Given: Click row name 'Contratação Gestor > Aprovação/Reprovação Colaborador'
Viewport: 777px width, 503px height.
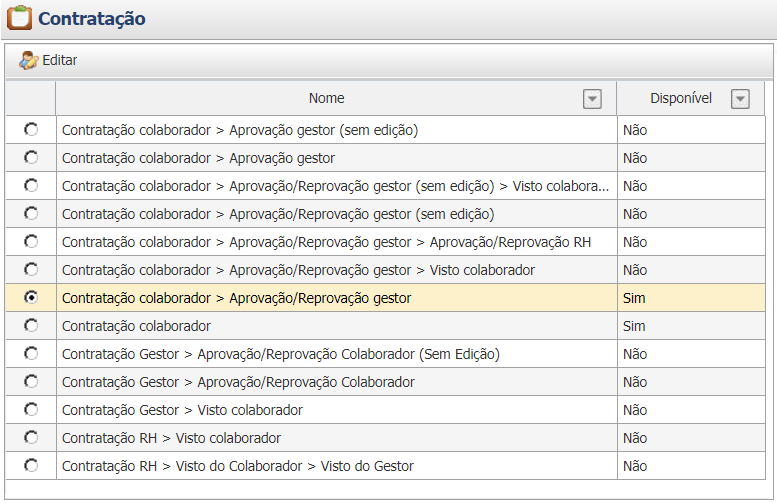Looking at the screenshot, I should coord(238,382).
